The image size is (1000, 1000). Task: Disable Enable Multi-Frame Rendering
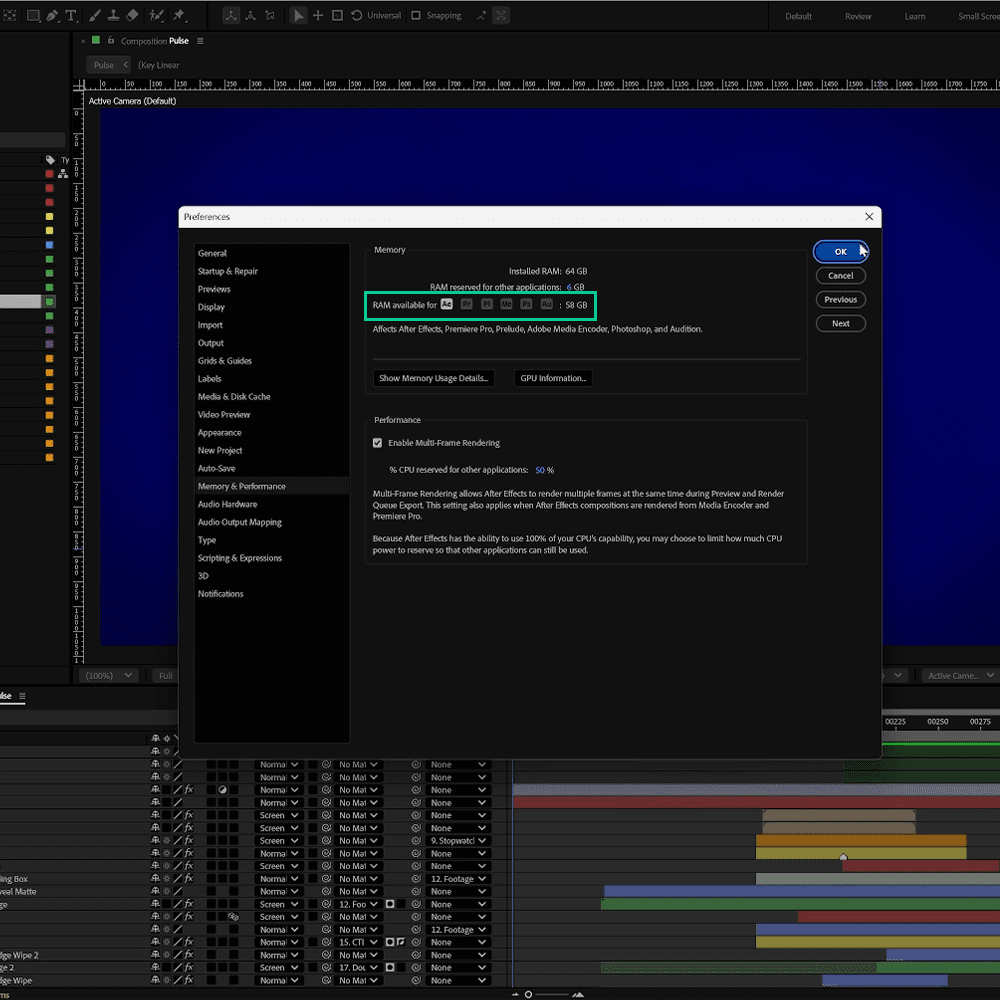pyautogui.click(x=377, y=442)
